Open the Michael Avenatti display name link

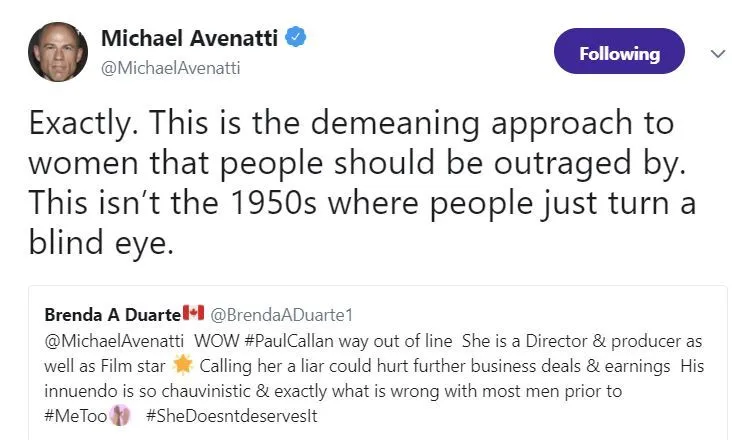190,40
